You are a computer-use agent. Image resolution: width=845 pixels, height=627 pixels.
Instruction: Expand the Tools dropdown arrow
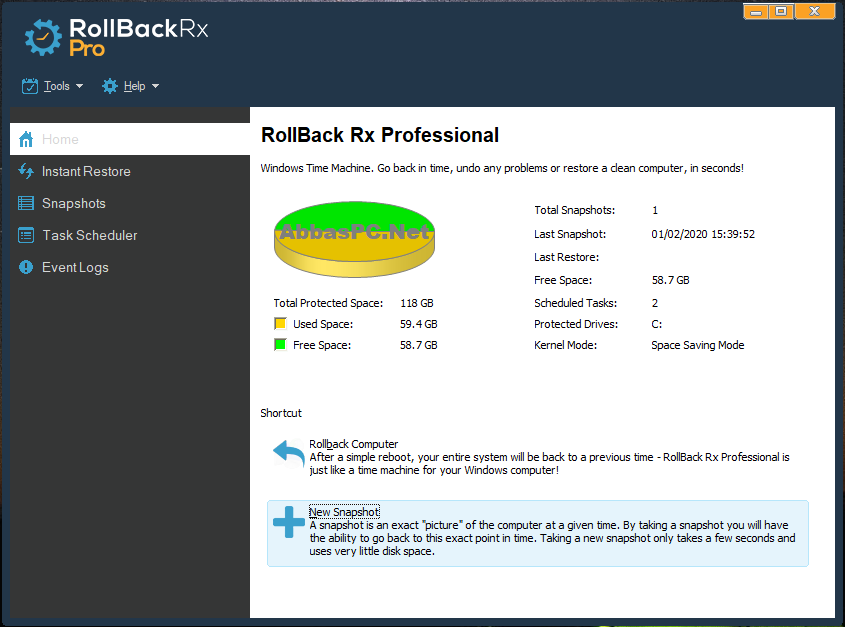(79, 86)
